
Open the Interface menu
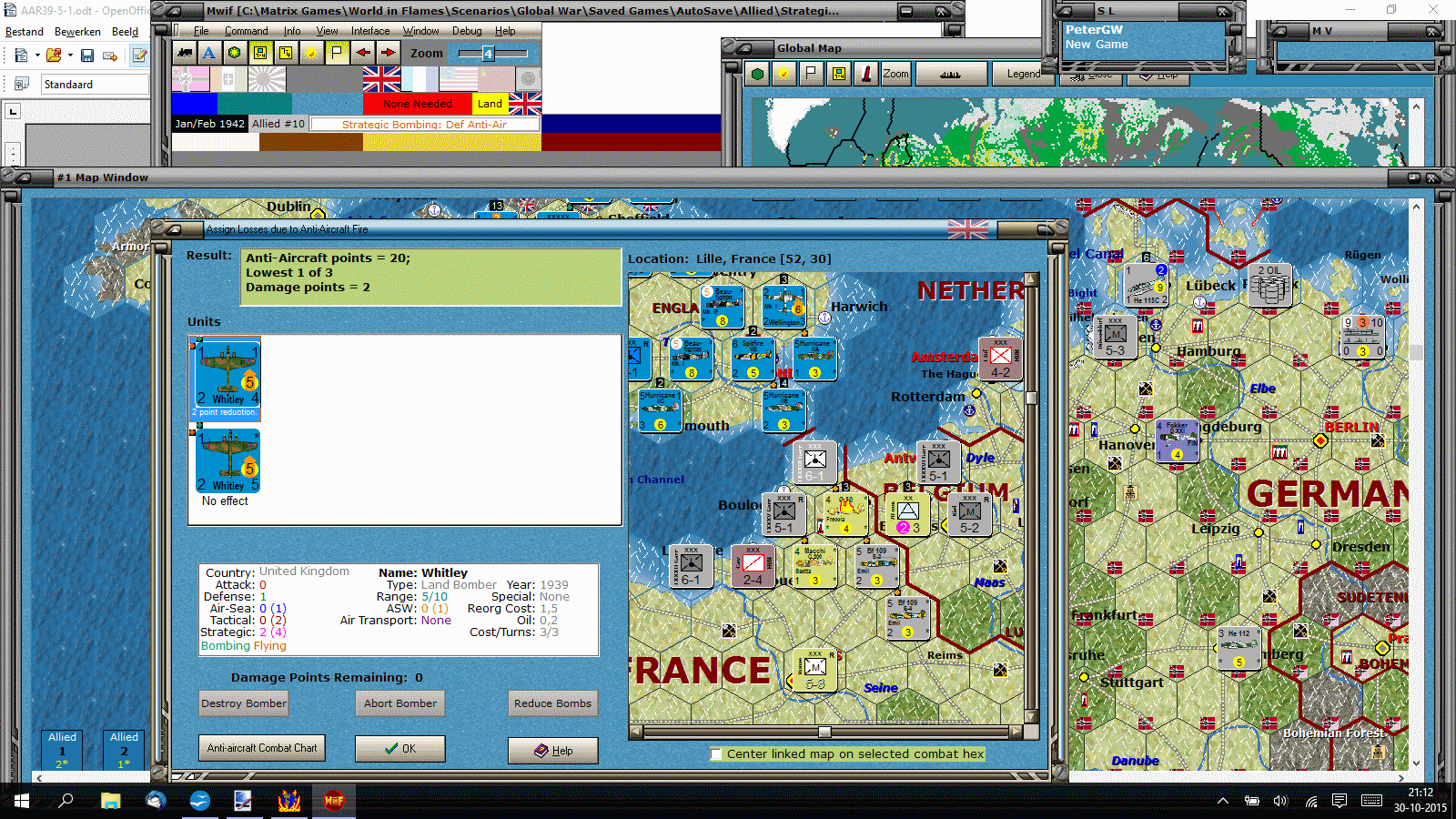click(x=370, y=31)
